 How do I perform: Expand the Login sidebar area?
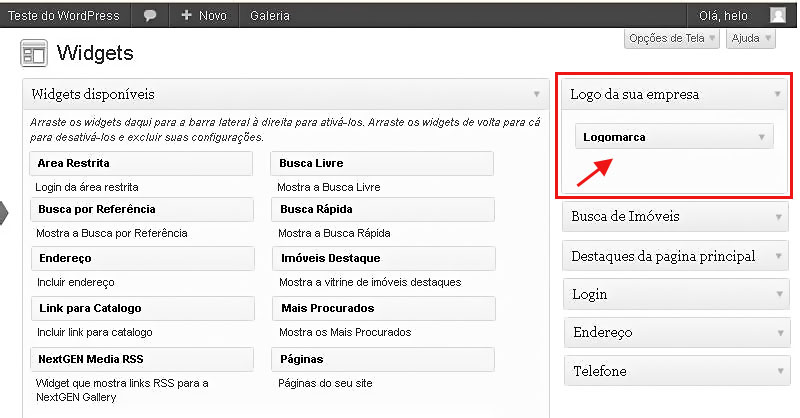coord(778,295)
